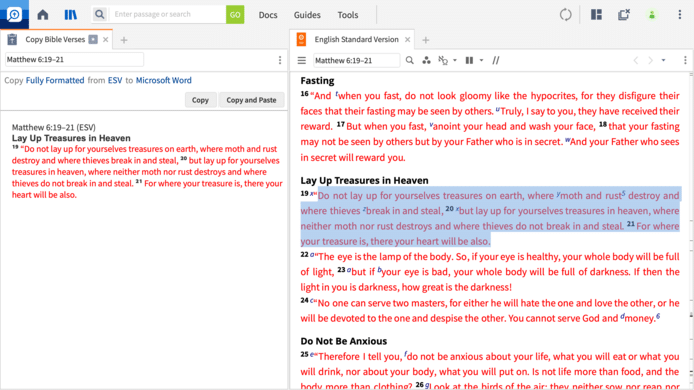The image size is (694, 390).
Task: Click the sync refresh icon
Action: pyautogui.click(x=565, y=15)
